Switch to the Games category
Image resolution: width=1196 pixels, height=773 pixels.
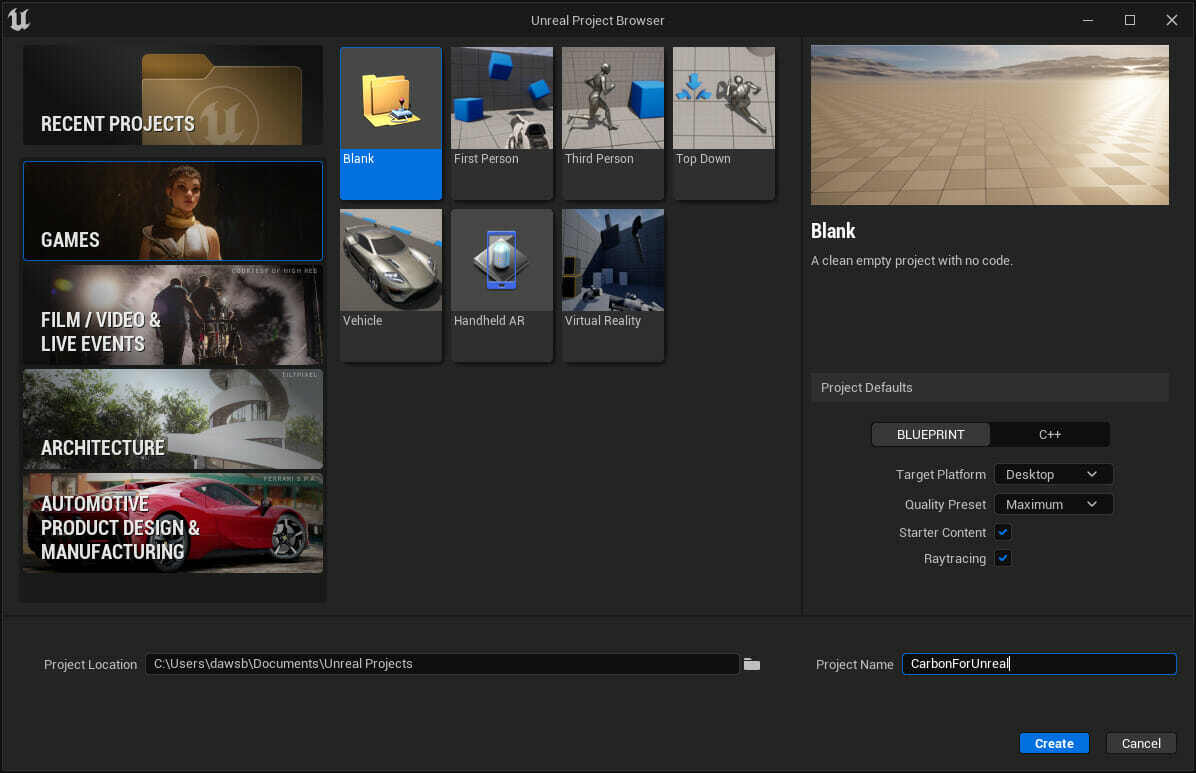click(172, 210)
